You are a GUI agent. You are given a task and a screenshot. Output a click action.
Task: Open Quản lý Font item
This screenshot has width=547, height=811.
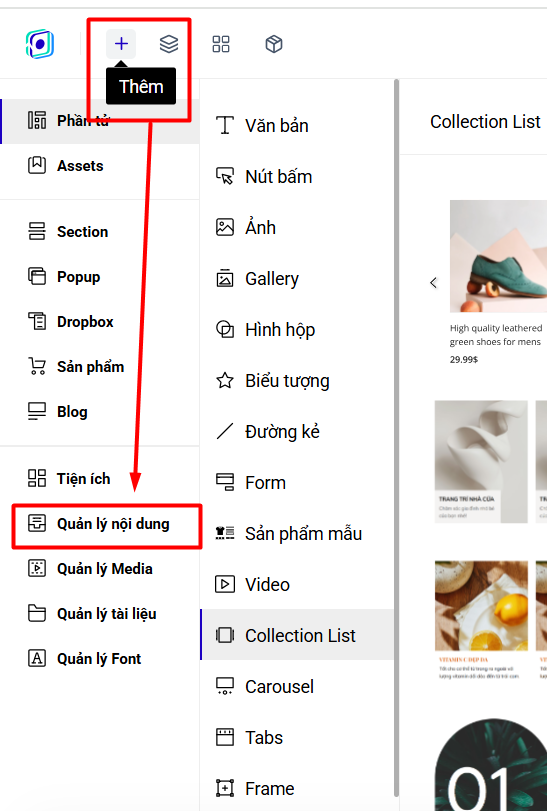coord(100,658)
